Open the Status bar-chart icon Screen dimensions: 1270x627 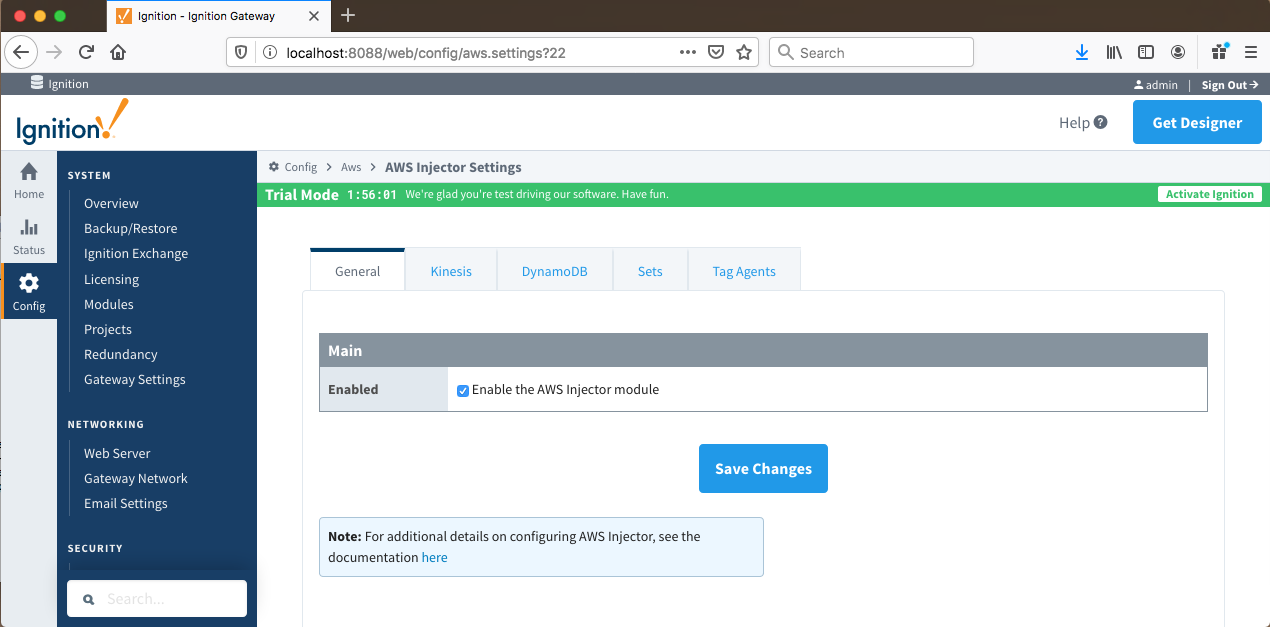click(29, 228)
